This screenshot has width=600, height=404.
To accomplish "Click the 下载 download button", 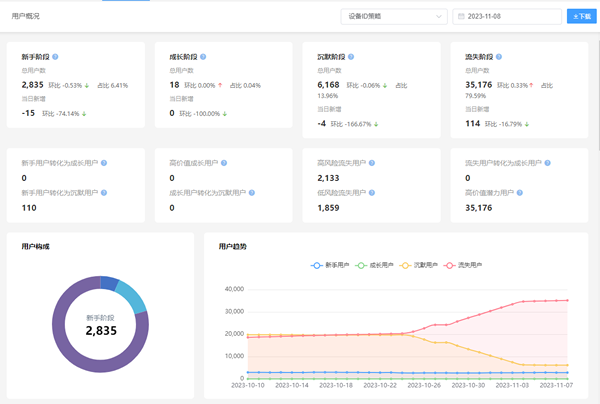I will coord(582,16).
